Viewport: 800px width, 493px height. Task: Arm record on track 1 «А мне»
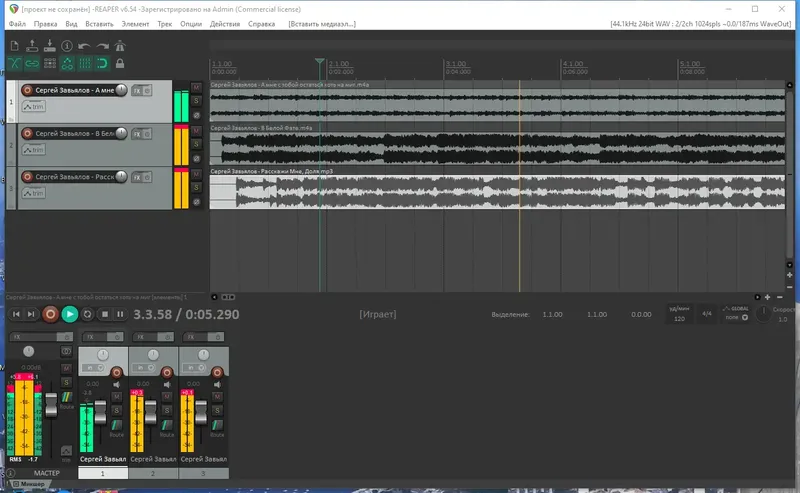(x=28, y=90)
